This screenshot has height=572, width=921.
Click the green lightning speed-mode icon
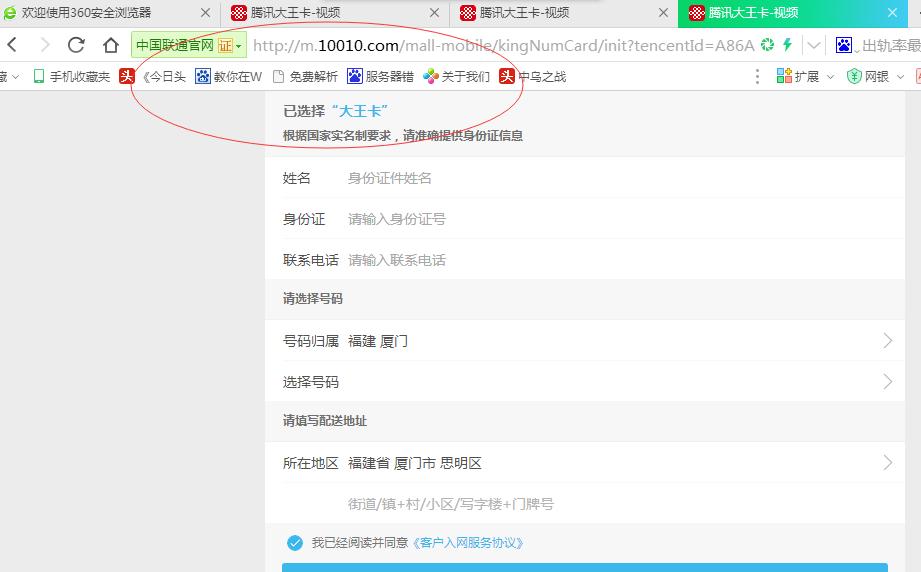[787, 45]
